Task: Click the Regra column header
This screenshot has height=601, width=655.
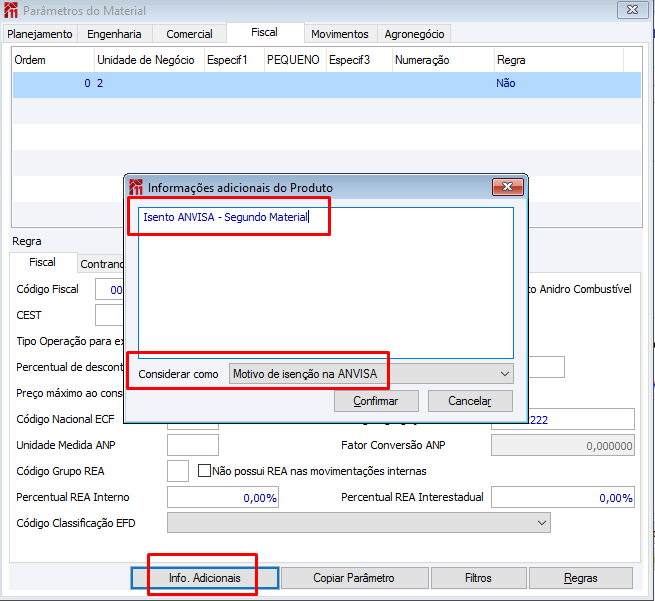Action: 559,60
